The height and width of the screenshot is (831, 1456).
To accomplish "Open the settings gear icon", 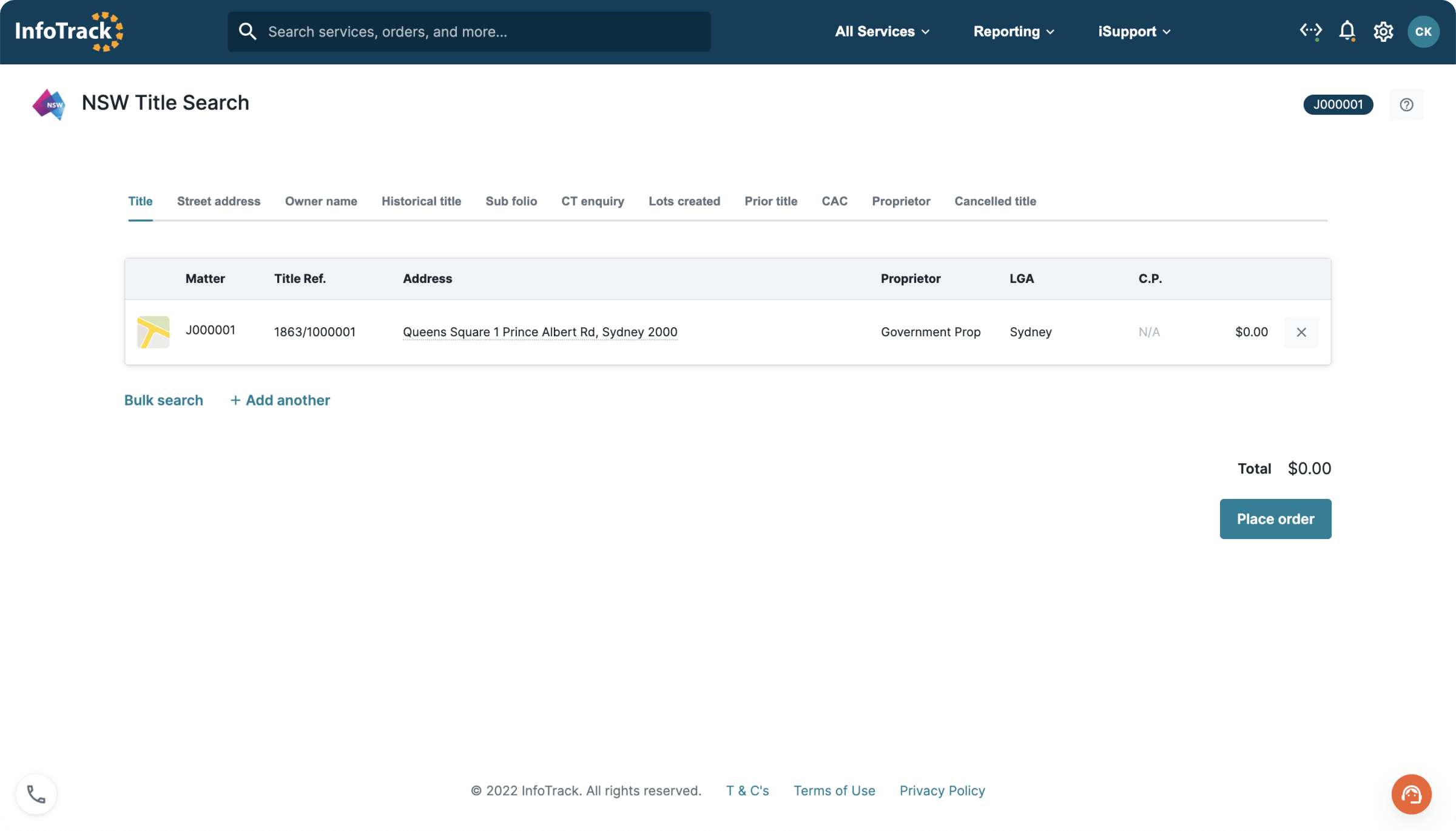I will (1383, 31).
